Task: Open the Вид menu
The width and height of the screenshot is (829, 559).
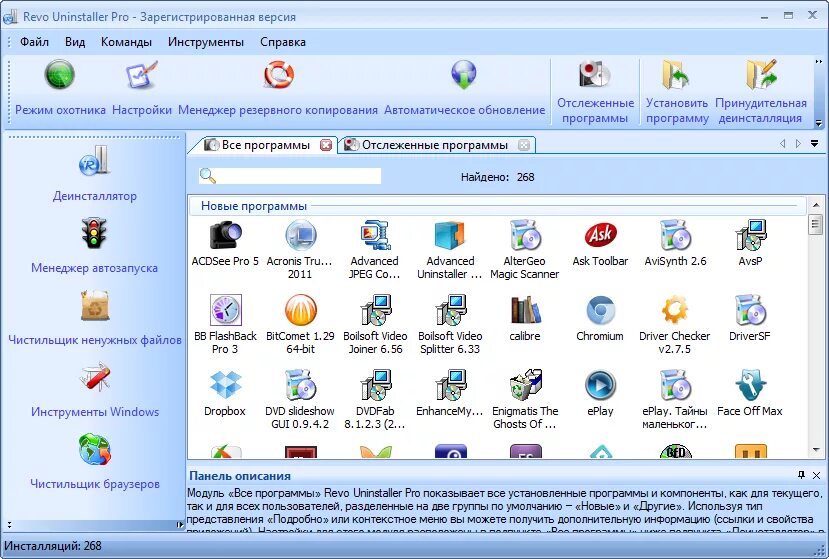Action: click(x=75, y=42)
